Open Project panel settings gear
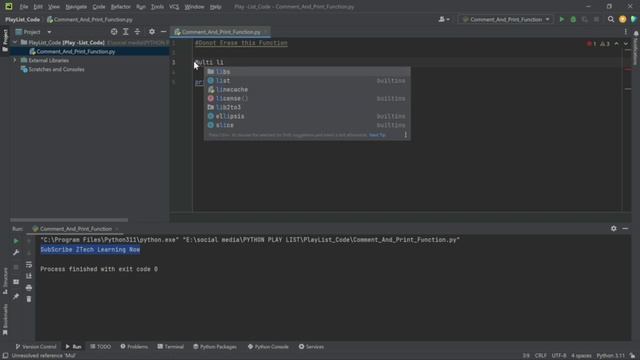Screen dimensions: 640x360 (152, 32)
